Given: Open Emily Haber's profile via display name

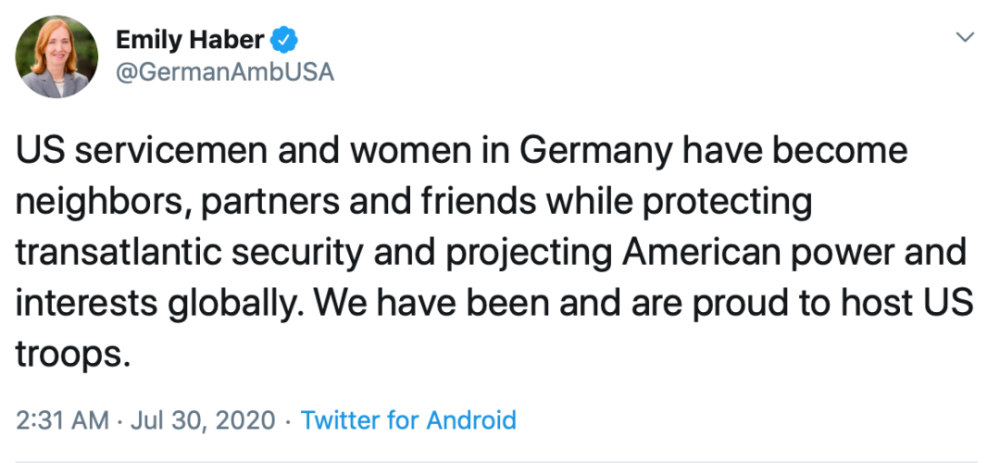Looking at the screenshot, I should tap(190, 40).
